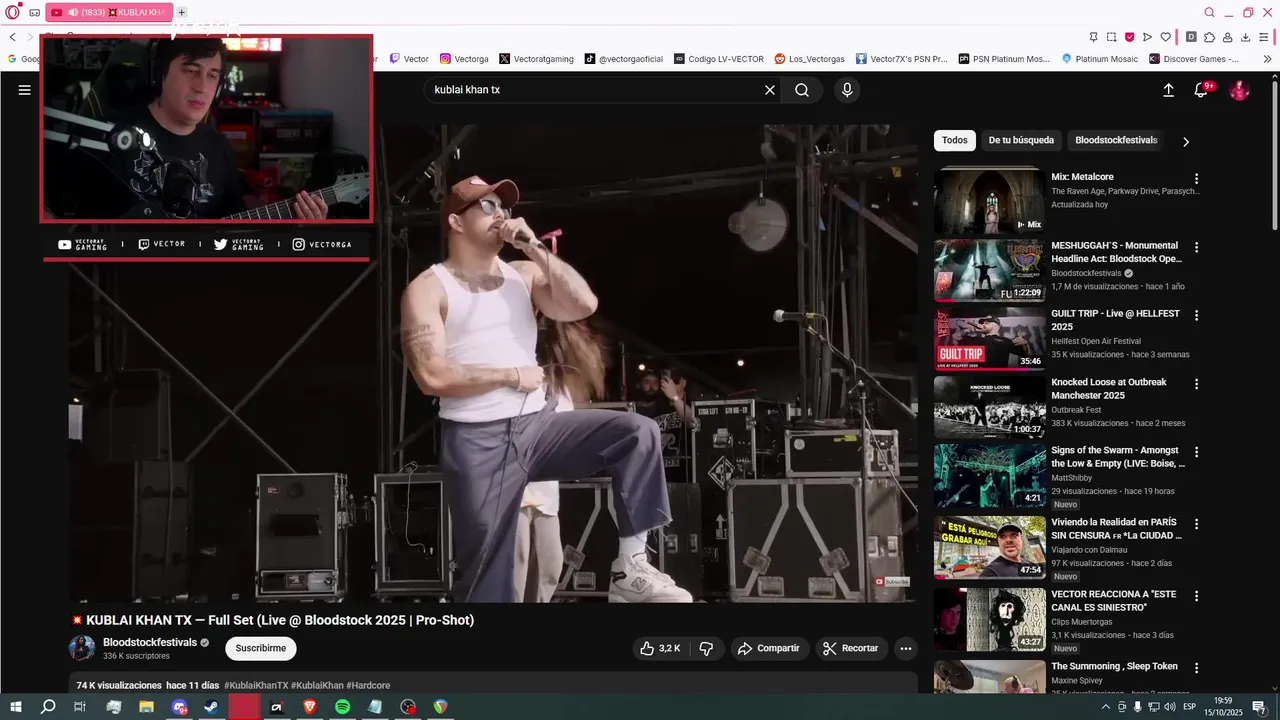This screenshot has height=720, width=1280.
Task: Subscribe with the Suscribirme button
Action: 261,648
